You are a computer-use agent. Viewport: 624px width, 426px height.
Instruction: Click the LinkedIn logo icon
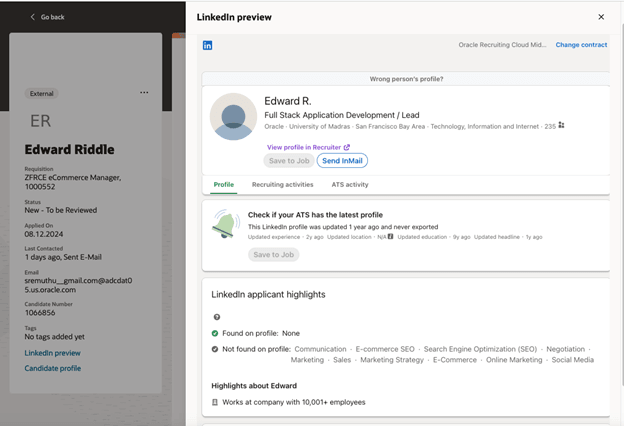point(207,45)
